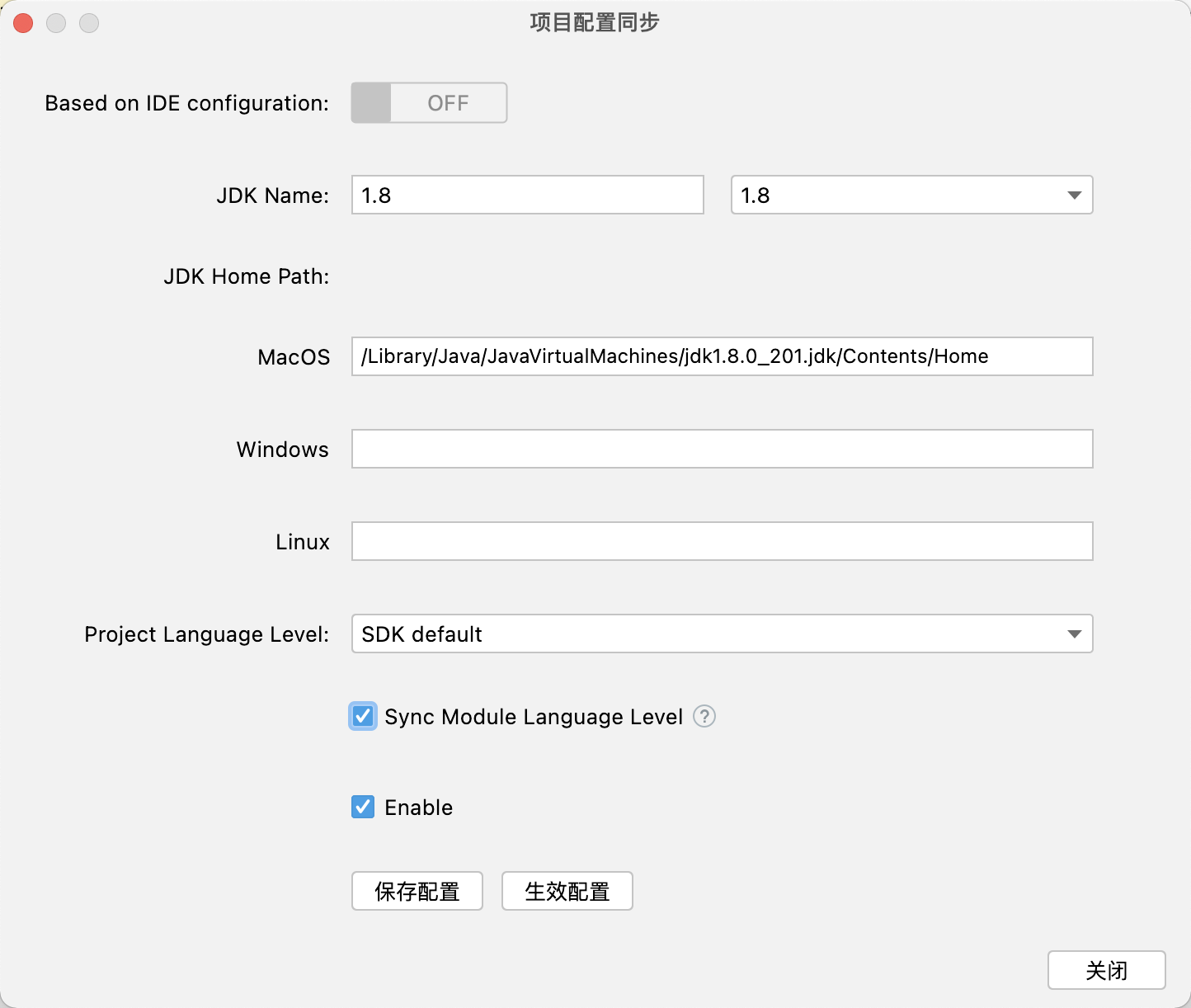
Task: Click the 保存配置 button to save configuration
Action: 417,891
